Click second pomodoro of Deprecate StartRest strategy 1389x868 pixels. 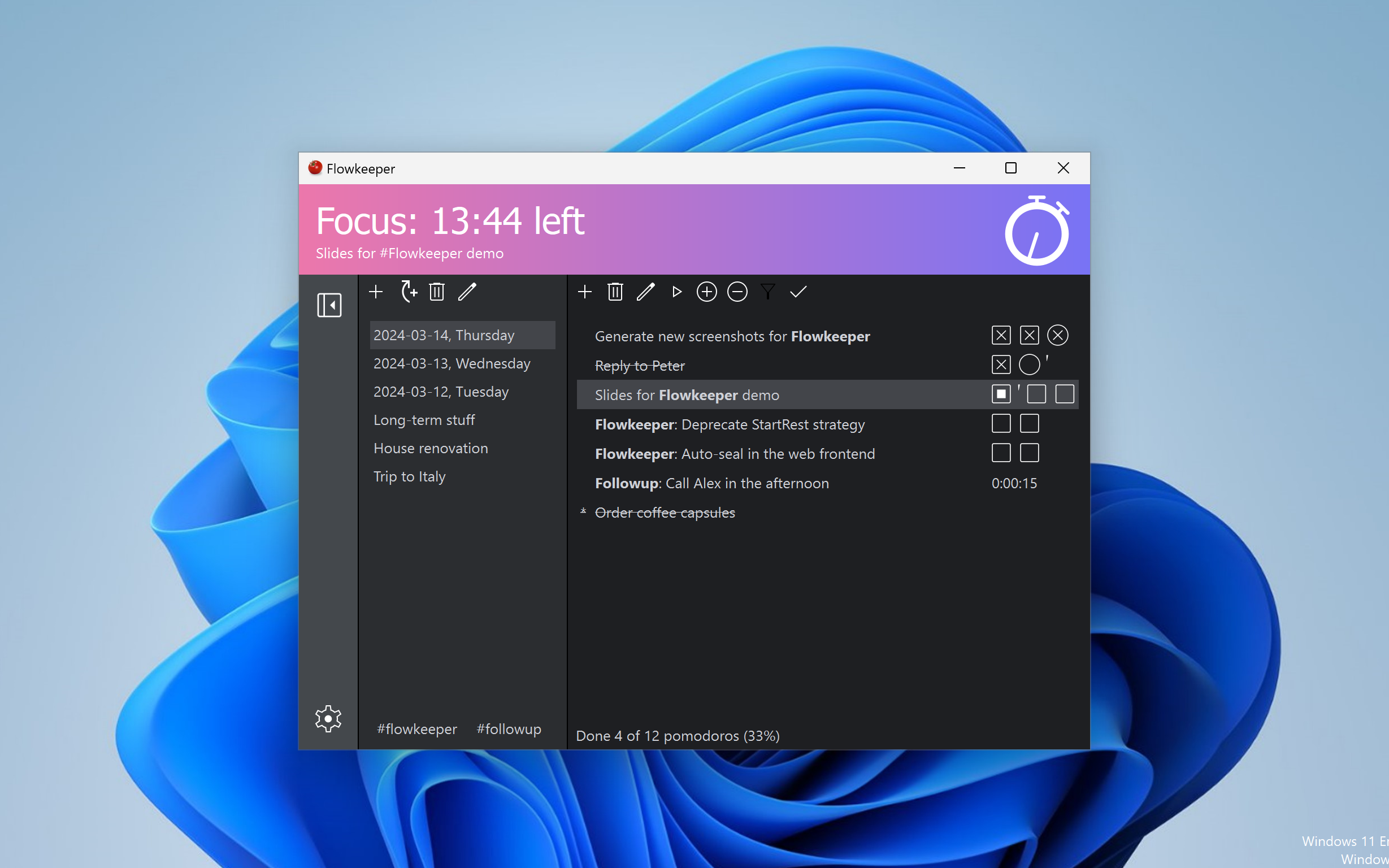1029,424
